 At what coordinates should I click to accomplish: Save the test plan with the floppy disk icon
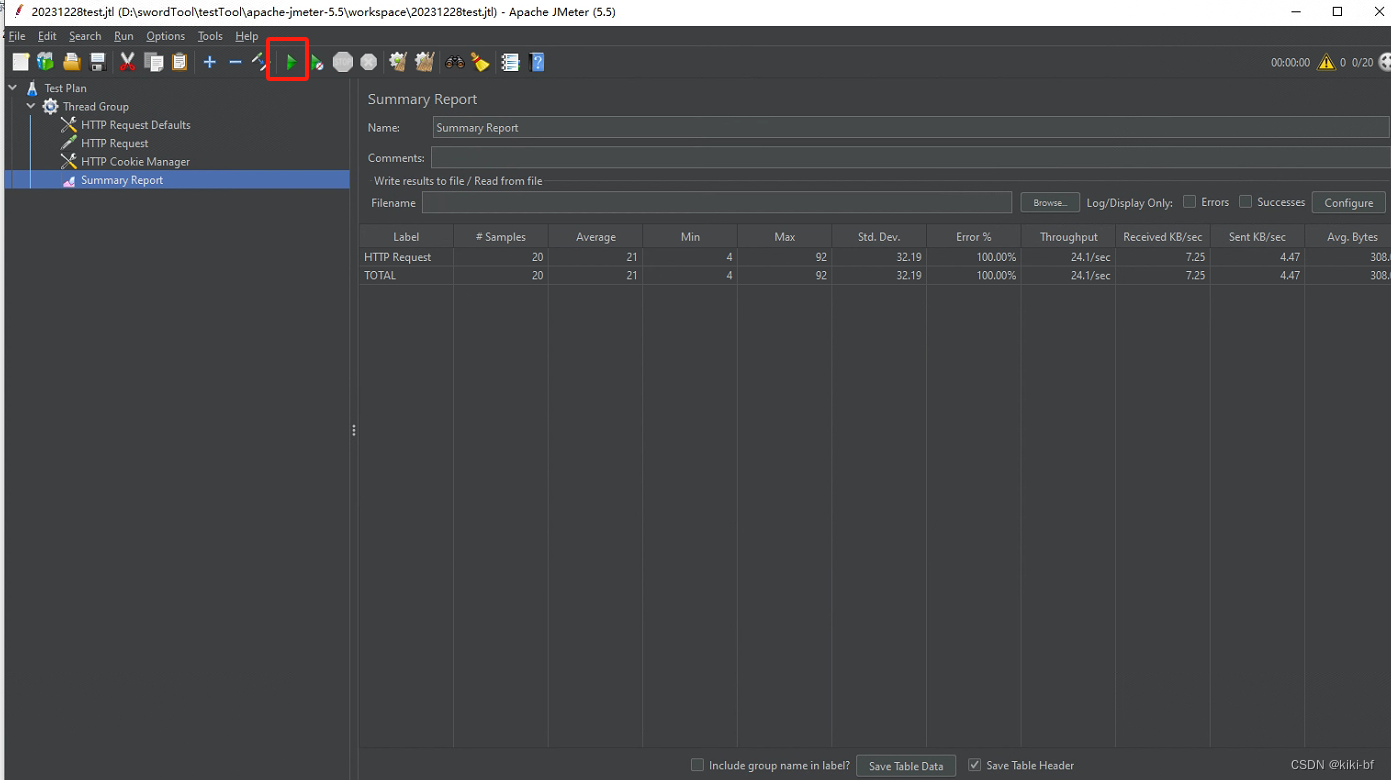(98, 62)
